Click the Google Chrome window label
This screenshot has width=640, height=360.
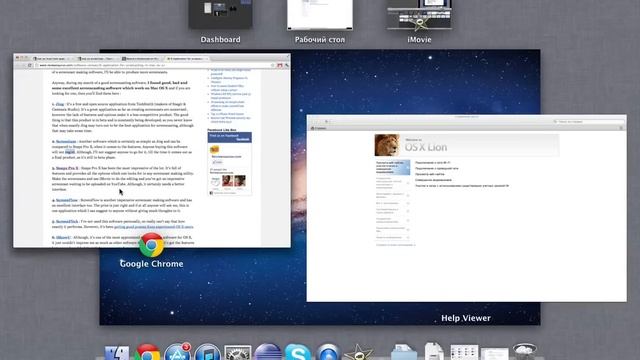point(151,264)
